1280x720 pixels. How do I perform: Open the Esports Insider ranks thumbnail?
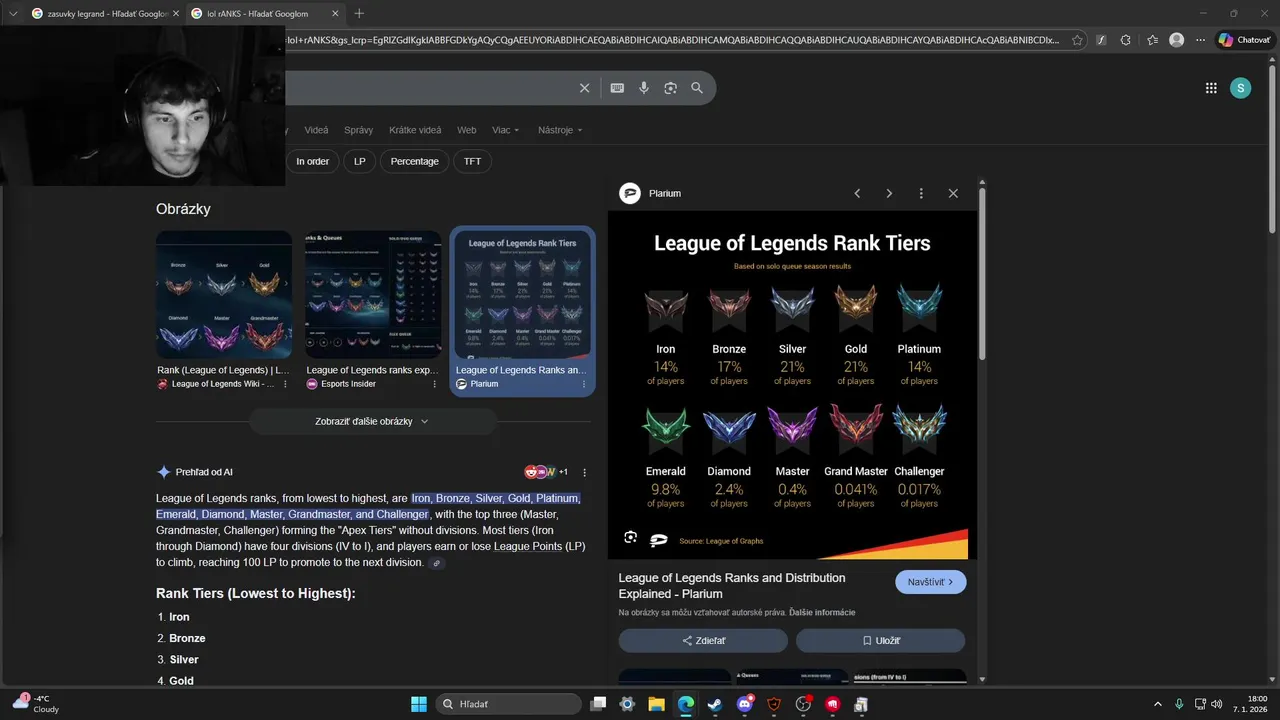tap(373, 294)
